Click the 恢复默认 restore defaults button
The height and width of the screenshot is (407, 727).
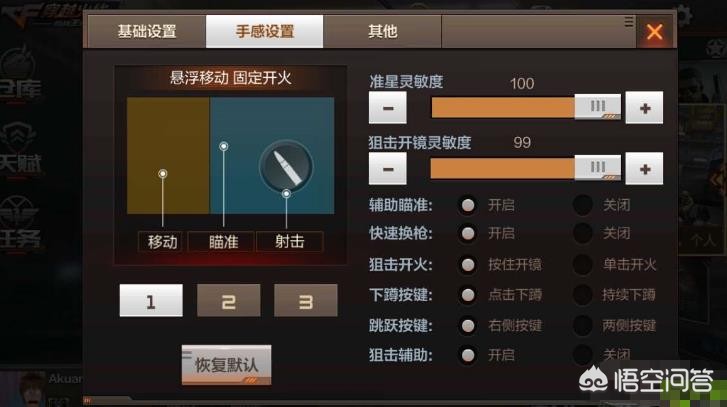226,365
